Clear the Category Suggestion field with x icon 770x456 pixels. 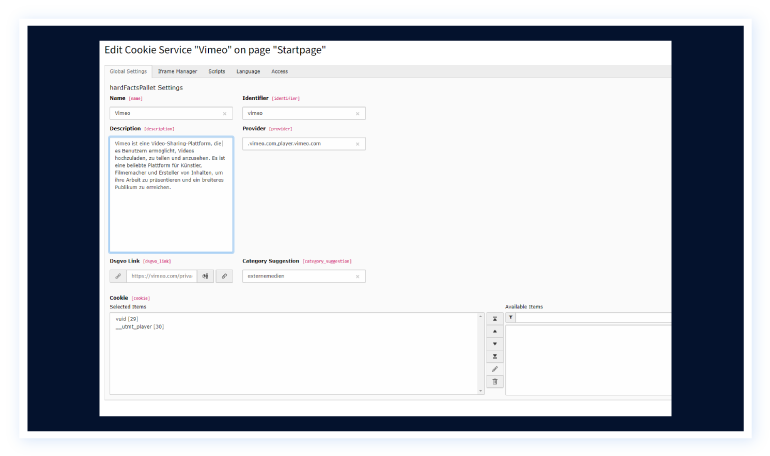click(x=358, y=276)
